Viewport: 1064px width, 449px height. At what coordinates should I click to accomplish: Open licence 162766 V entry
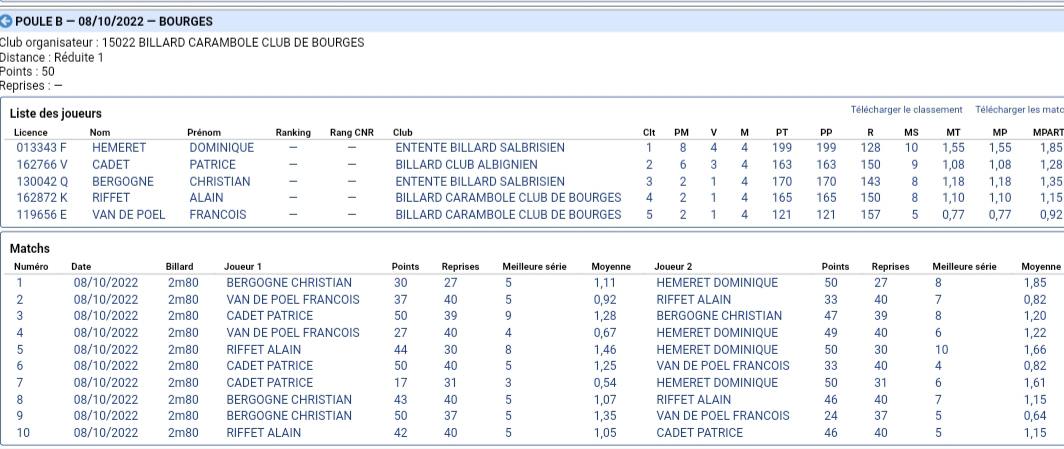tap(39, 164)
